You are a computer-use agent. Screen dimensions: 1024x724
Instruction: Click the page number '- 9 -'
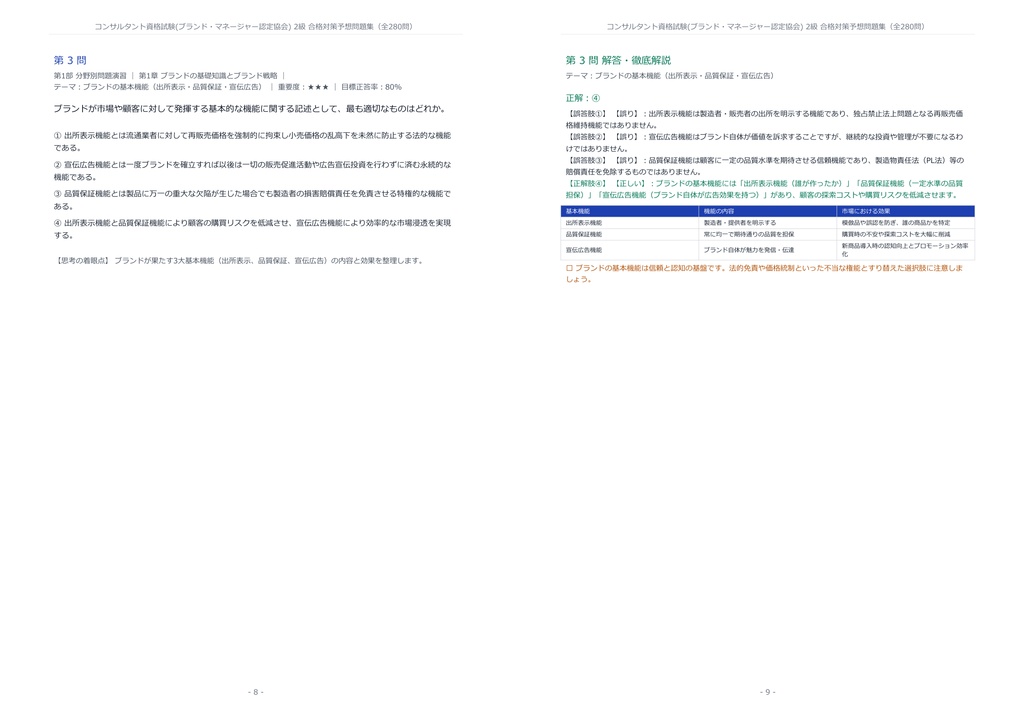pyautogui.click(x=768, y=692)
